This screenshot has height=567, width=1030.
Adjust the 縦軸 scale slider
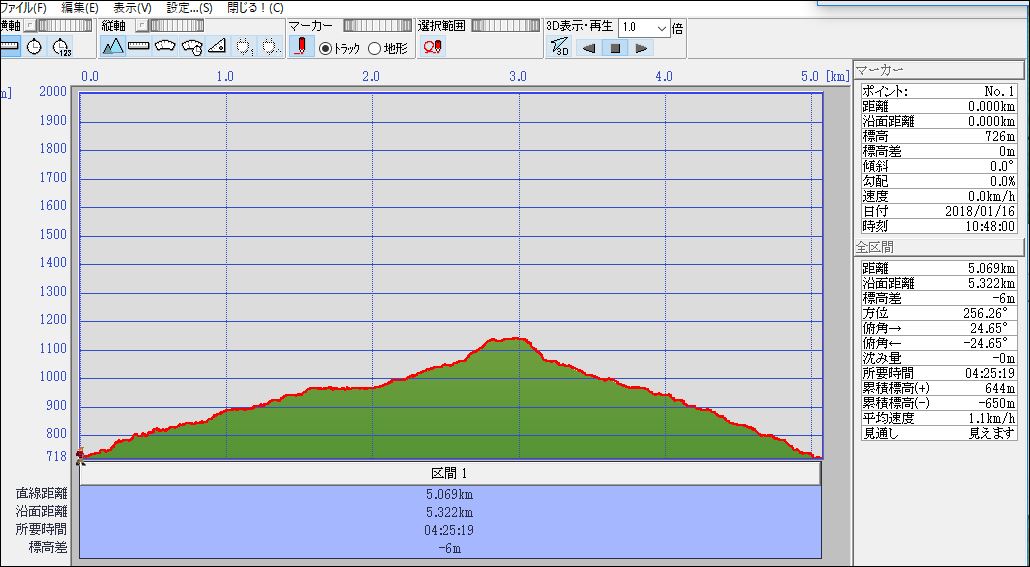pyautogui.click(x=176, y=26)
